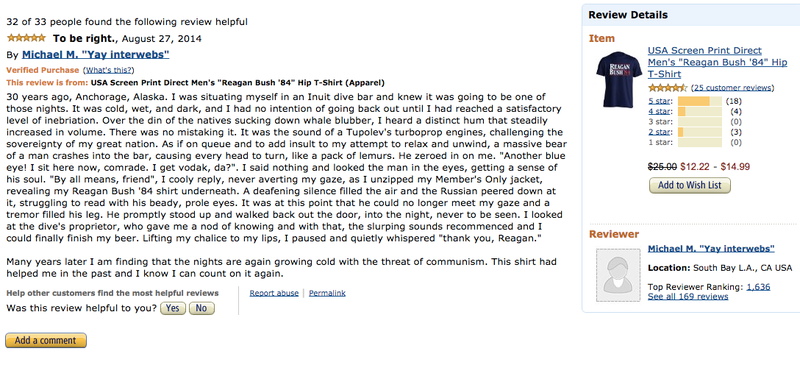Open the Reagan Bush '84 shirt thumbnail
Screen dimensions: 800x365
tap(619, 79)
